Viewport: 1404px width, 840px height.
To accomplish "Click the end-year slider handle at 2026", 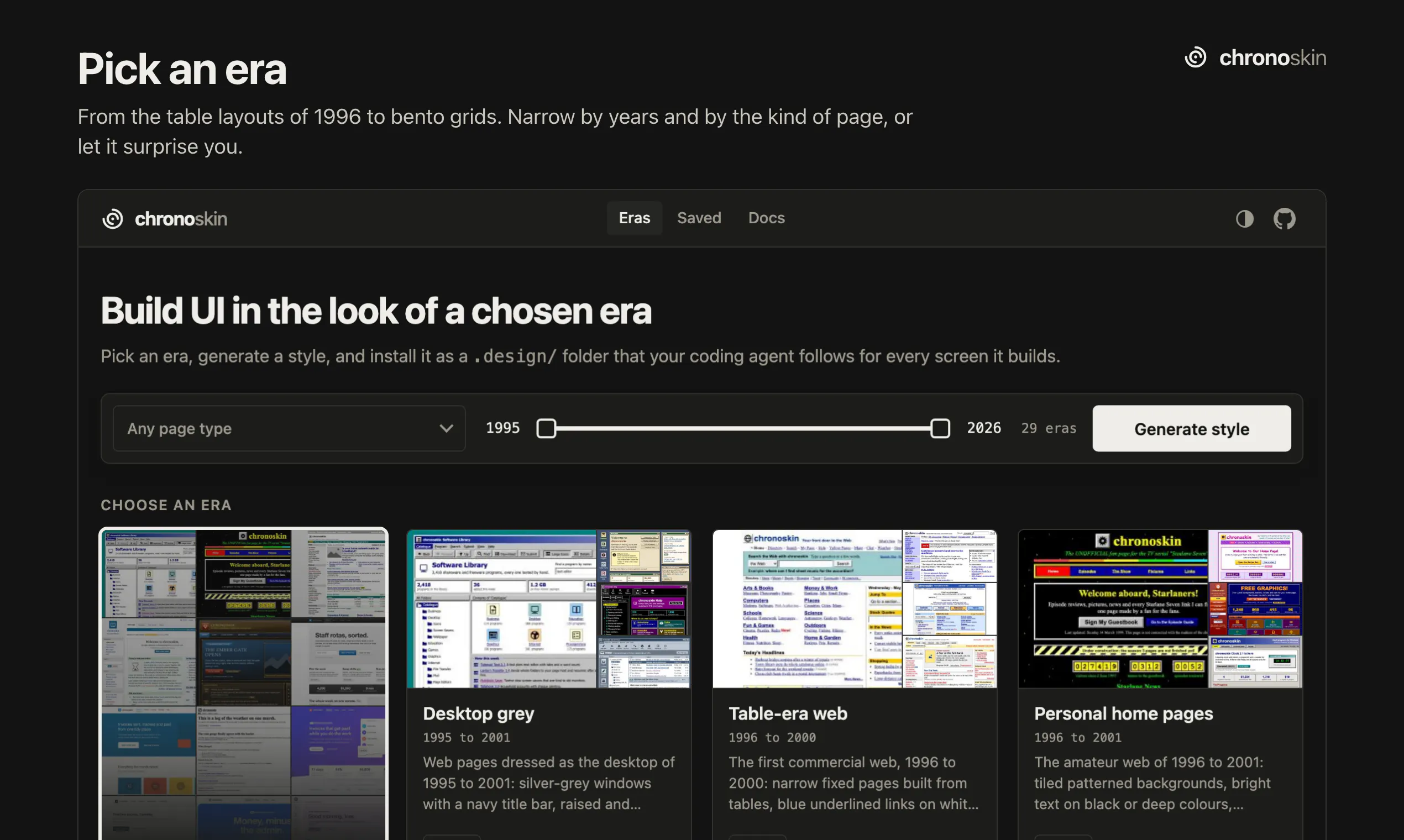I will coord(940,428).
